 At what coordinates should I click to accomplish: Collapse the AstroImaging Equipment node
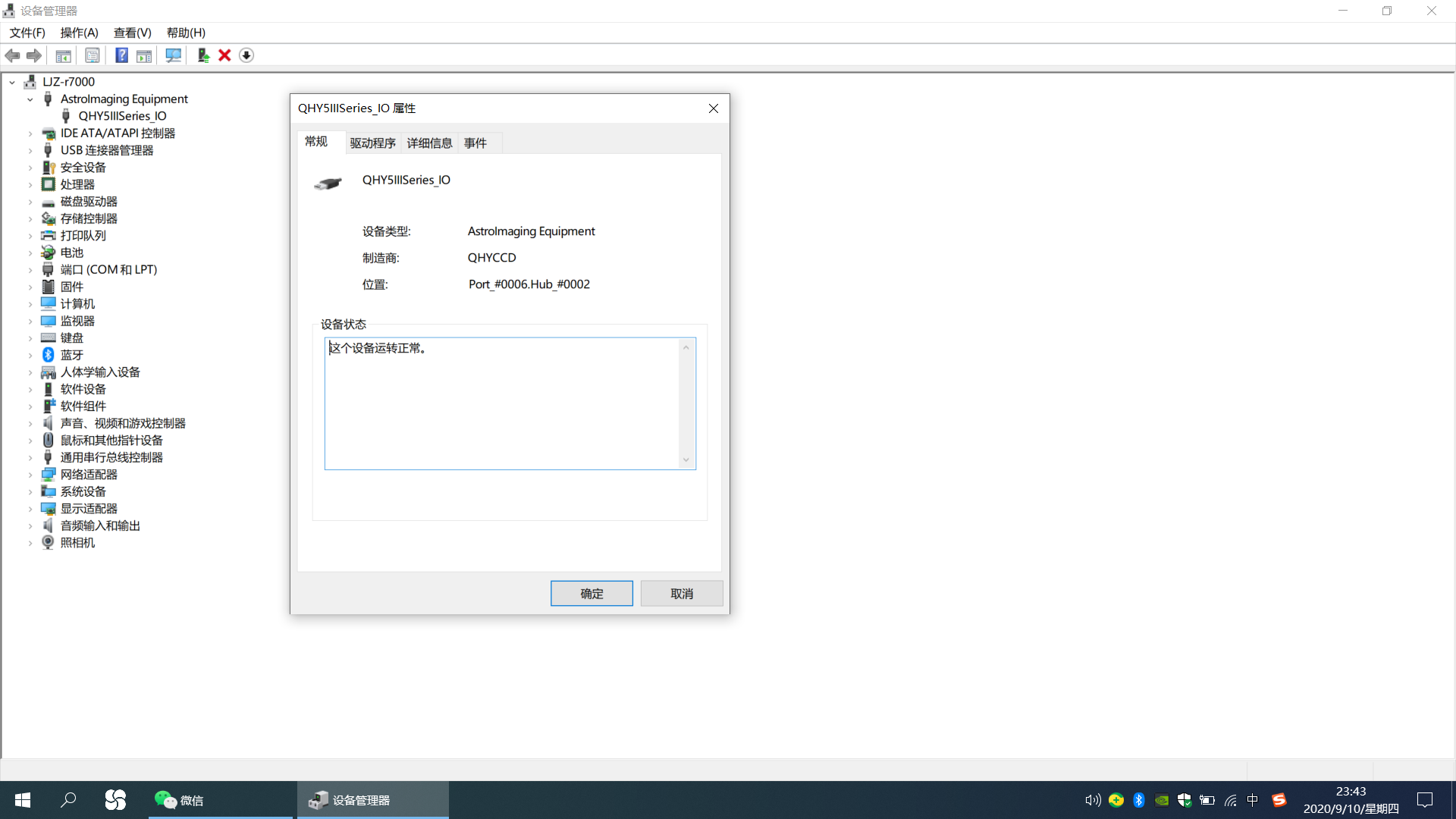pyautogui.click(x=30, y=99)
